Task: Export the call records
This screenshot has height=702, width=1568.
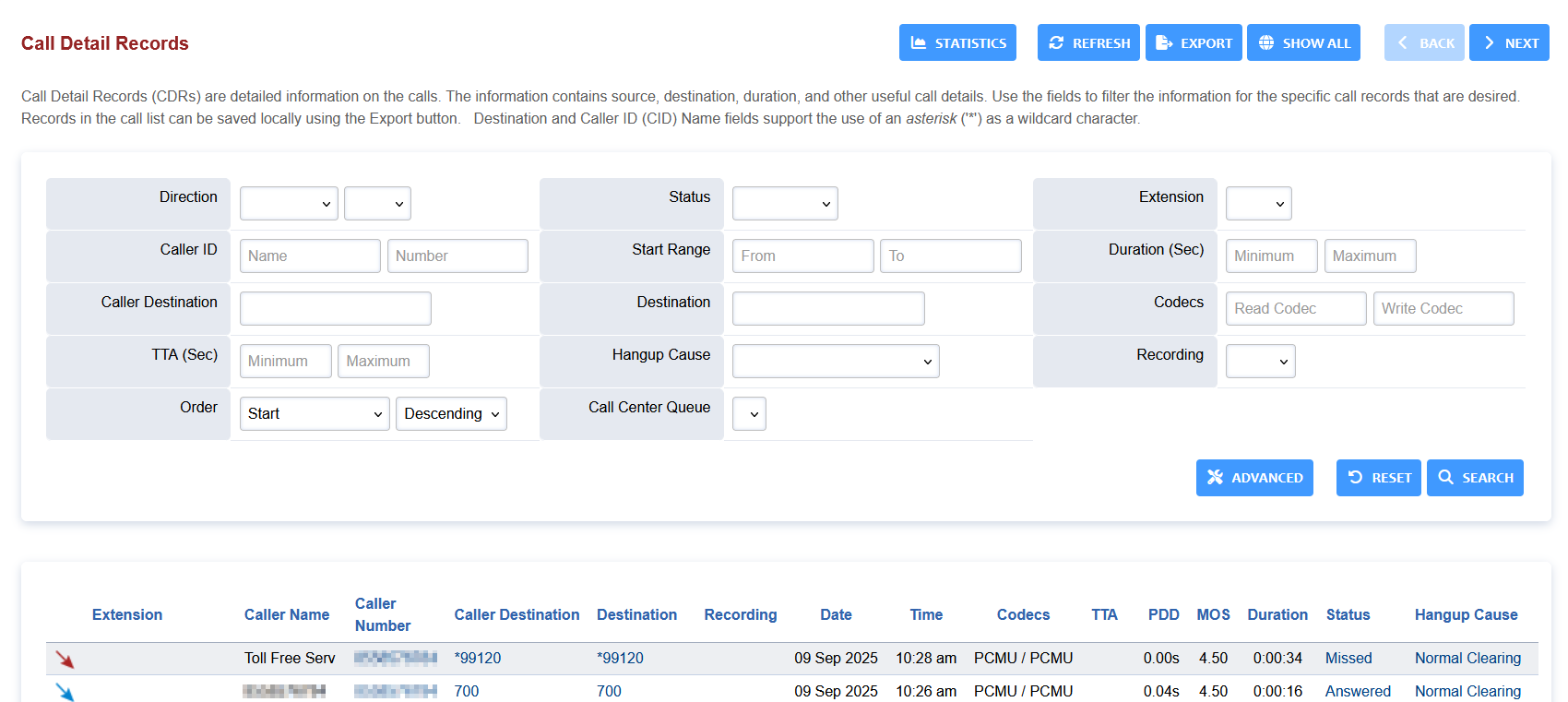Action: click(x=1194, y=42)
